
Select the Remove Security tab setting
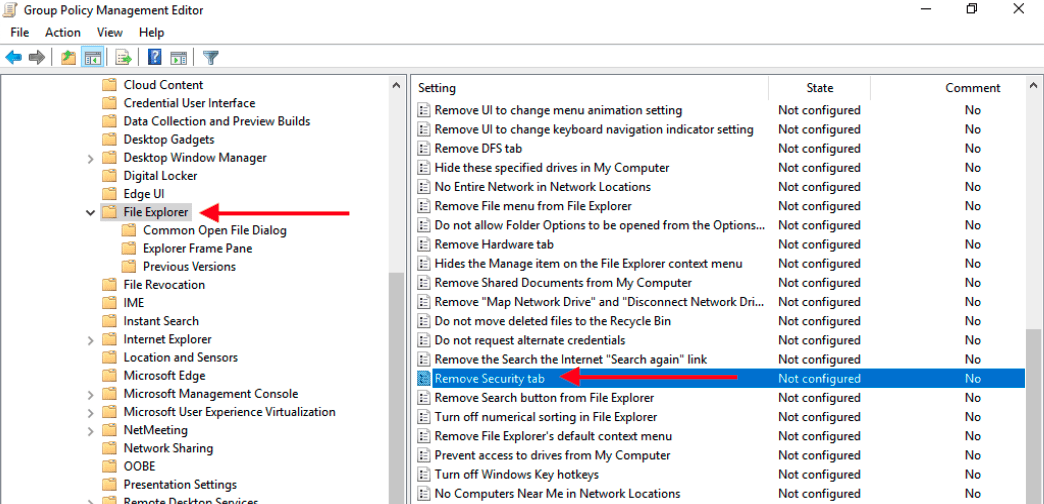click(x=489, y=379)
